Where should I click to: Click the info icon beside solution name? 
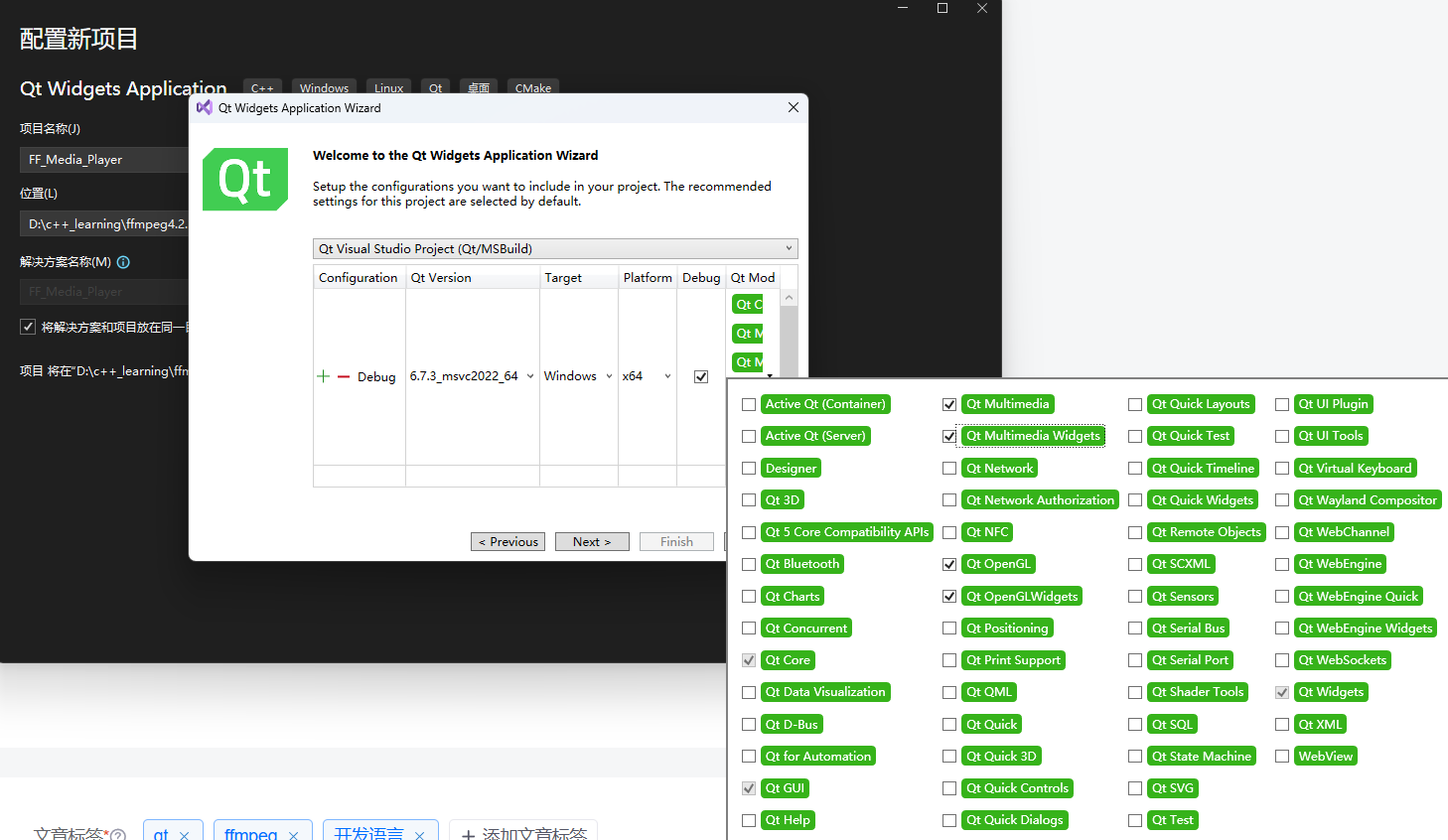coord(123,262)
